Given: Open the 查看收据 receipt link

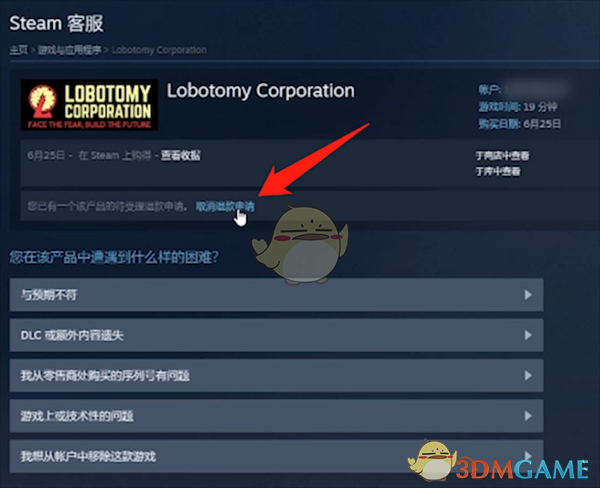Looking at the screenshot, I should (181, 155).
